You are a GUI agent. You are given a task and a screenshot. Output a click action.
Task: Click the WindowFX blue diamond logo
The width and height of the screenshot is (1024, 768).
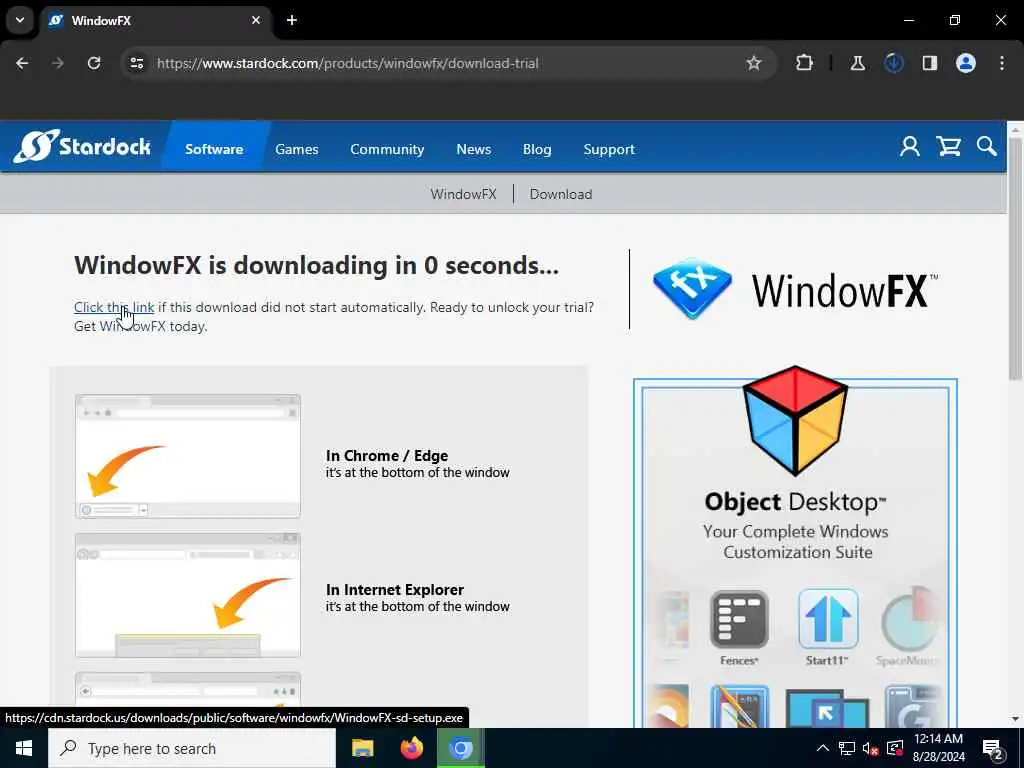[x=692, y=289]
